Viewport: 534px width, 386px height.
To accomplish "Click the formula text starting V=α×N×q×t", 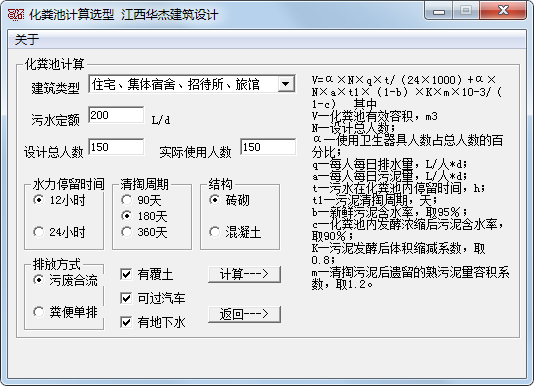I will point(407,92).
